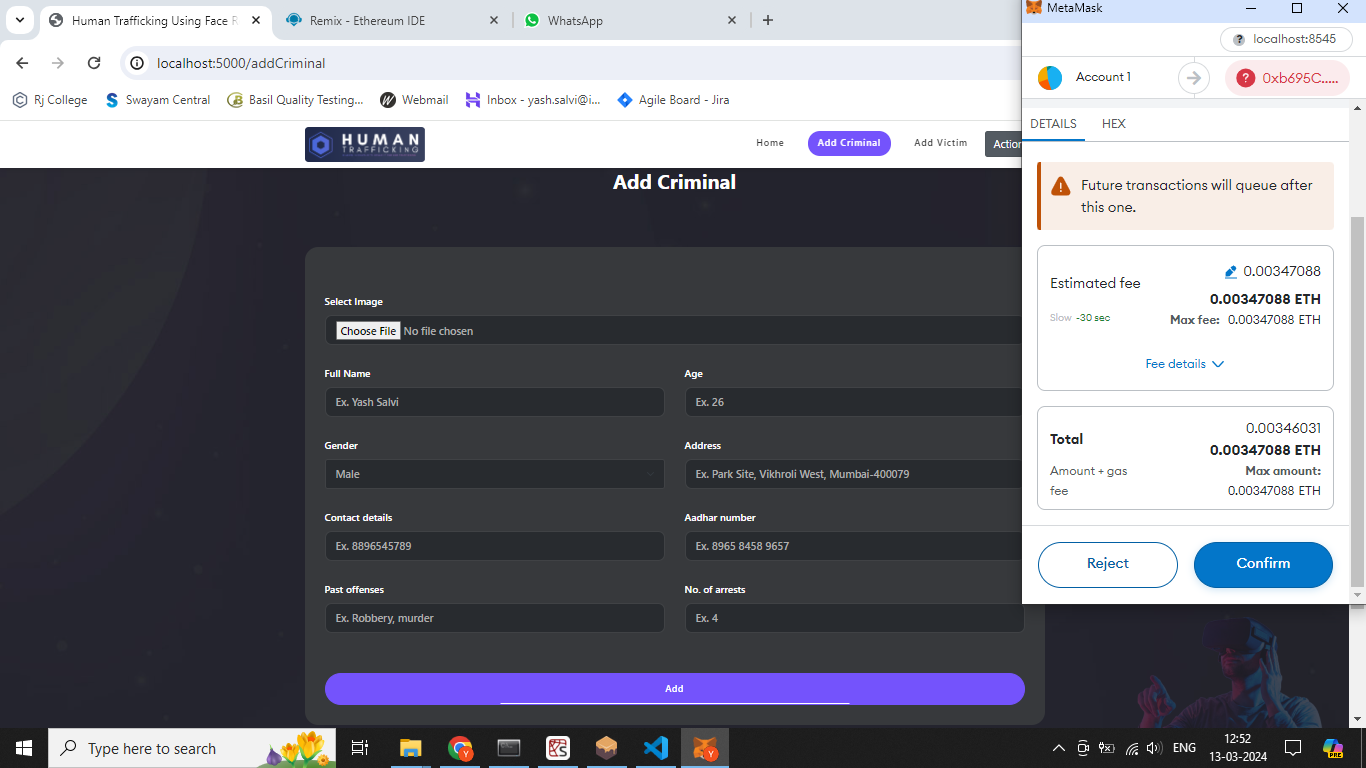1366x768 pixels.
Task: Reject the MetaMask transaction
Action: [1107, 564]
